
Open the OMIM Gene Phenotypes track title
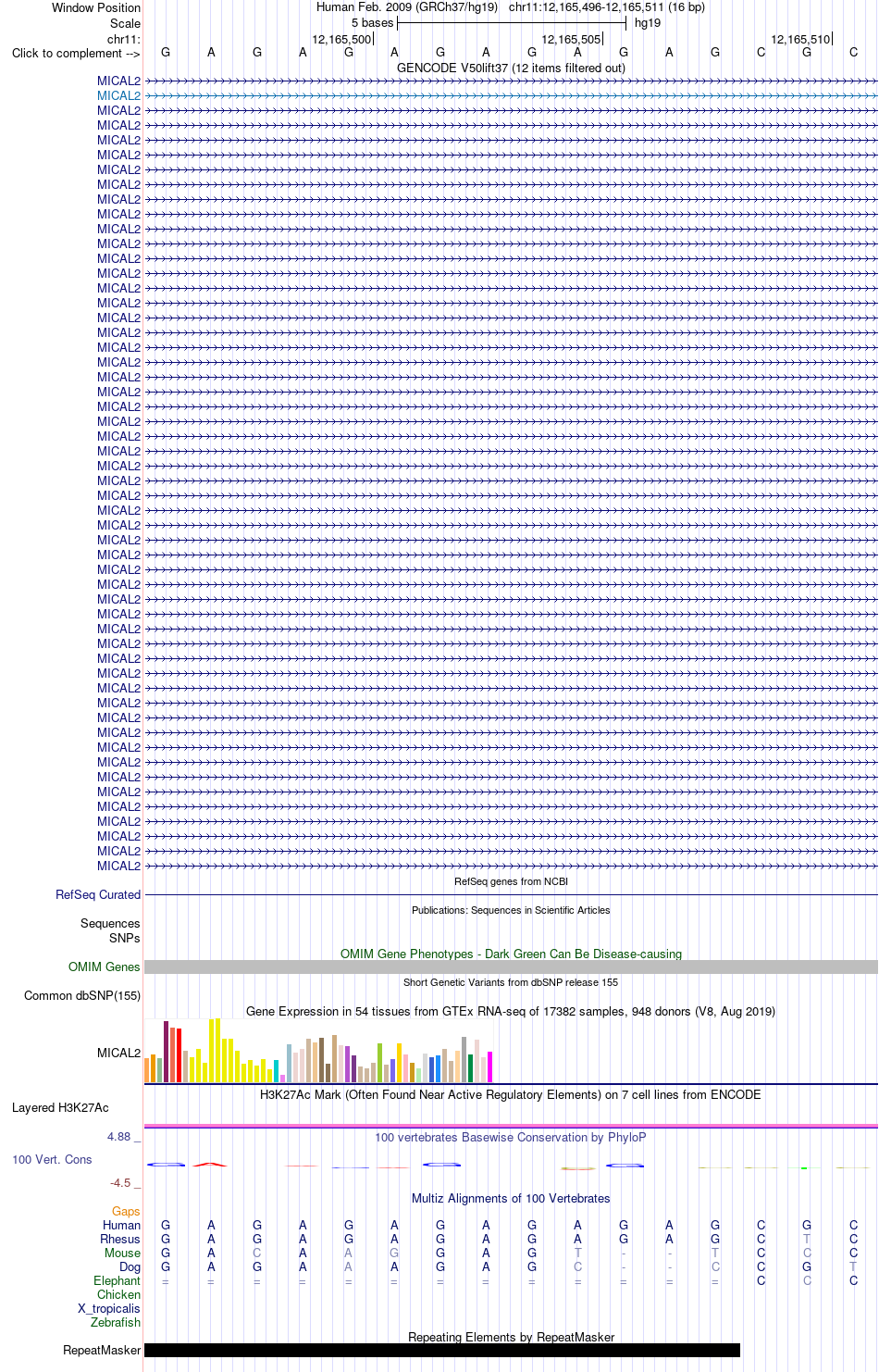point(511,954)
